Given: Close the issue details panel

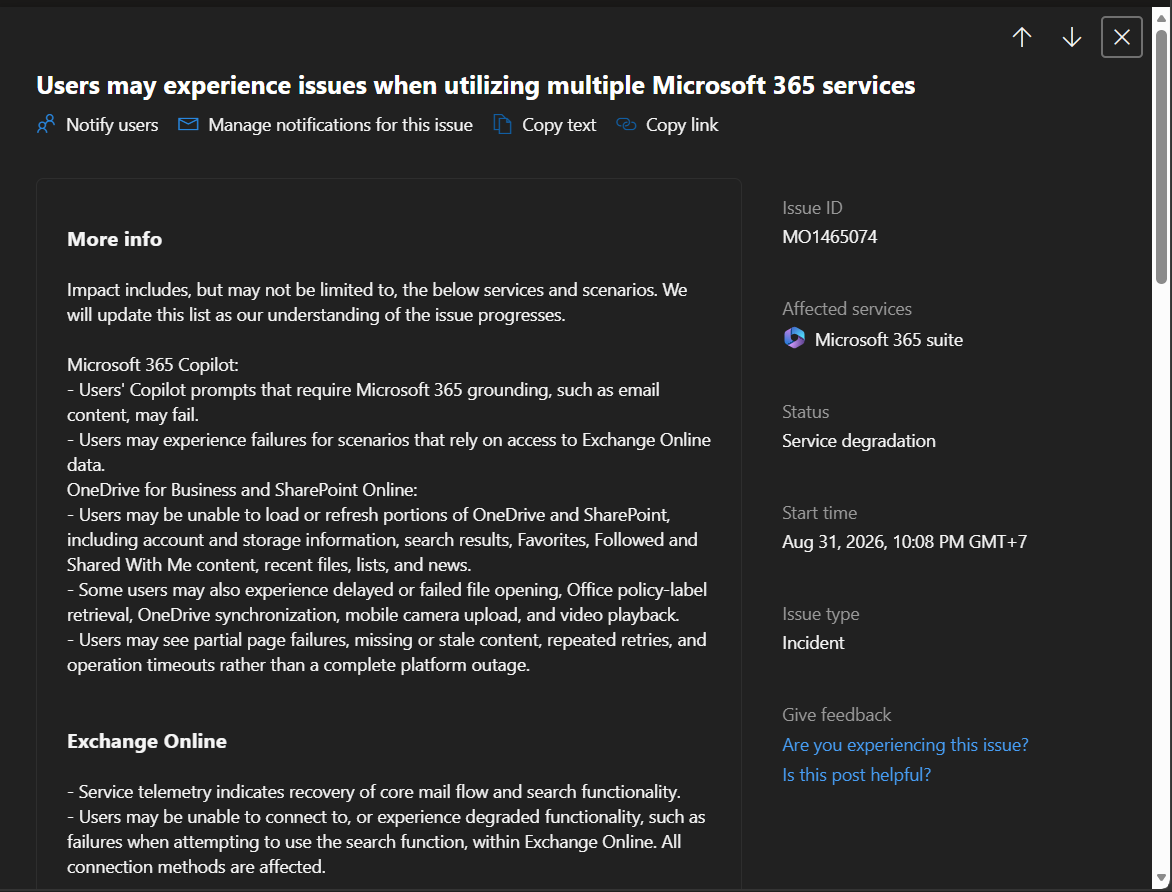Looking at the screenshot, I should (1121, 37).
